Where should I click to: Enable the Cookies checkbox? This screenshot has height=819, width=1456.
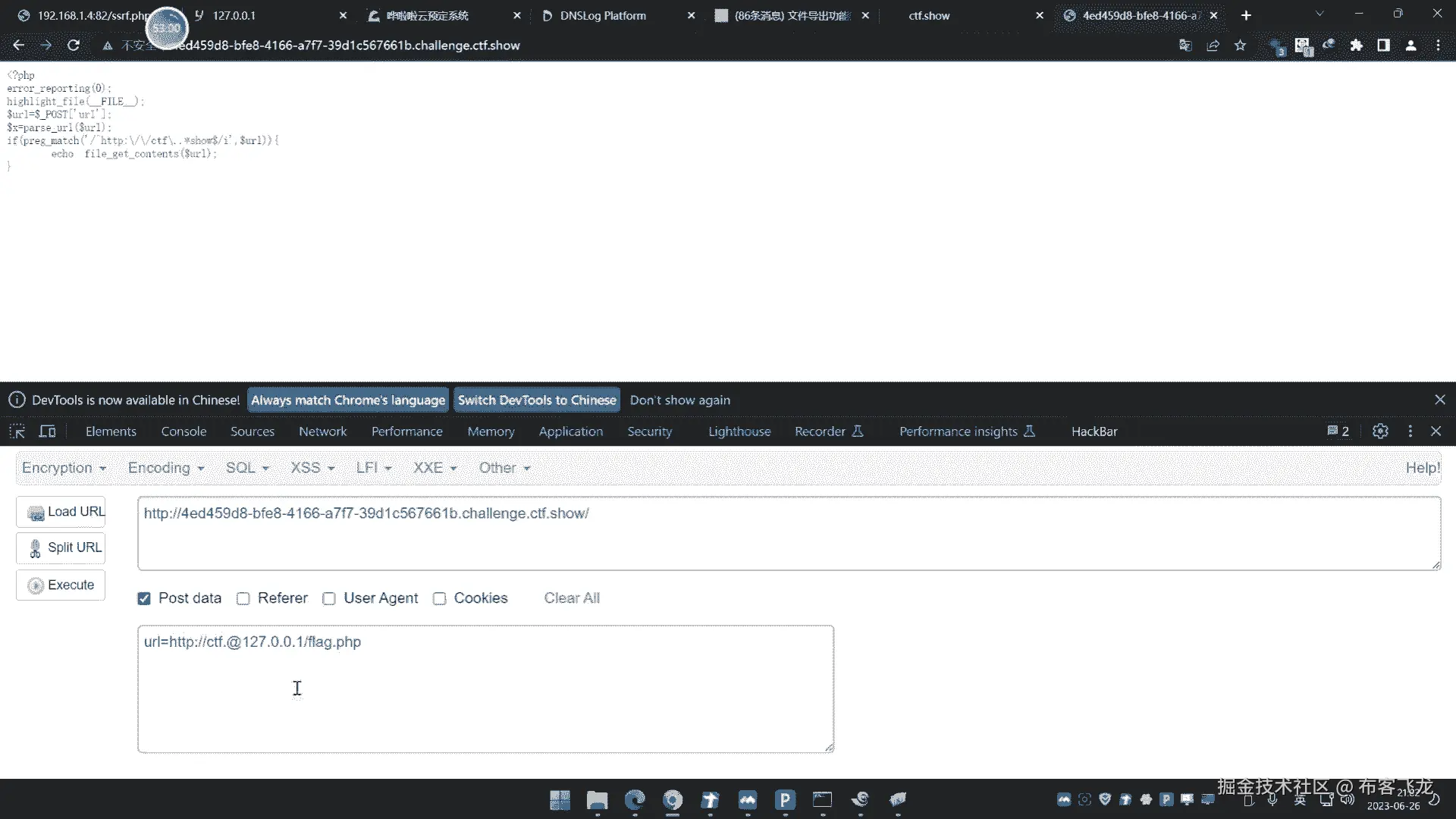pyautogui.click(x=439, y=598)
